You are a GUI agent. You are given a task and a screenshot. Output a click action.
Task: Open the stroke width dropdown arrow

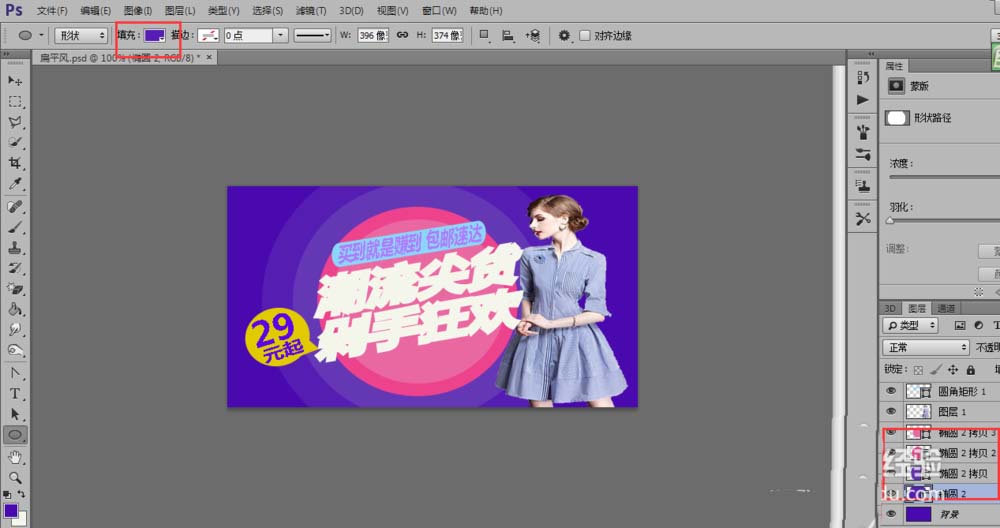(280, 36)
